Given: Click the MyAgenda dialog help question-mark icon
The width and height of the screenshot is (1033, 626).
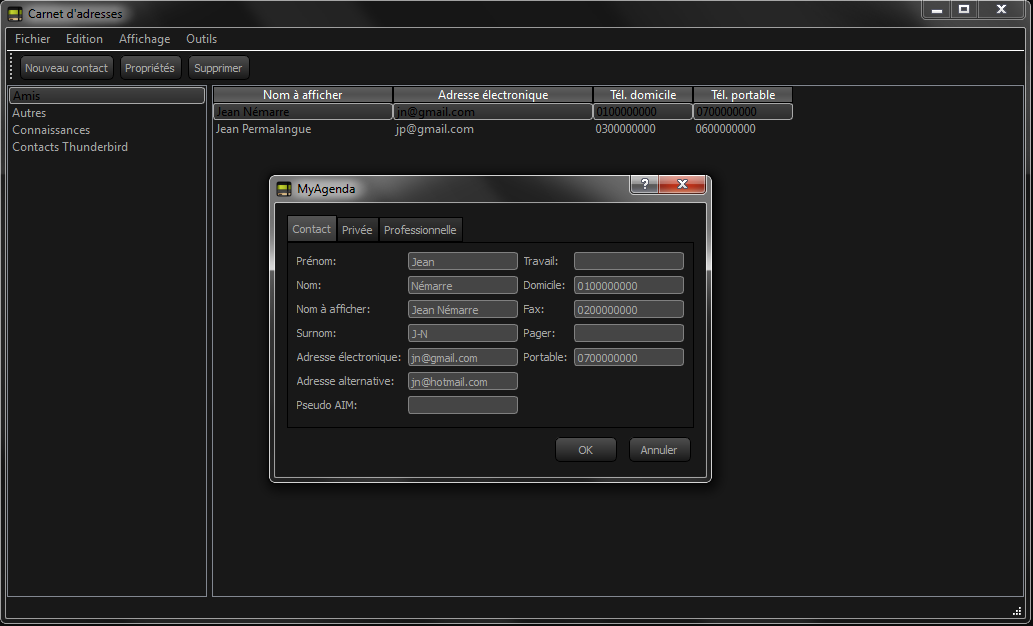Looking at the screenshot, I should [x=644, y=185].
